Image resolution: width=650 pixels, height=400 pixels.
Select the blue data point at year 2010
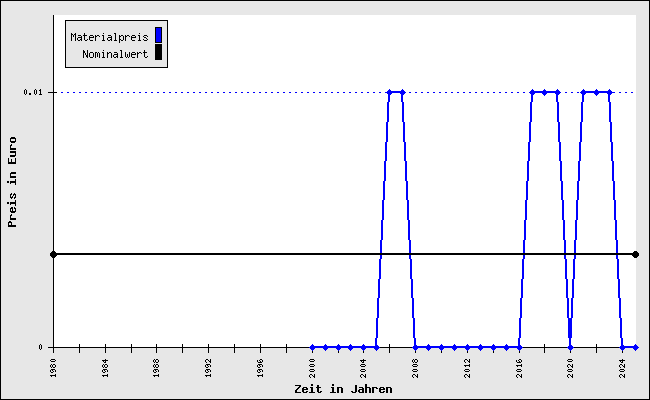click(441, 347)
